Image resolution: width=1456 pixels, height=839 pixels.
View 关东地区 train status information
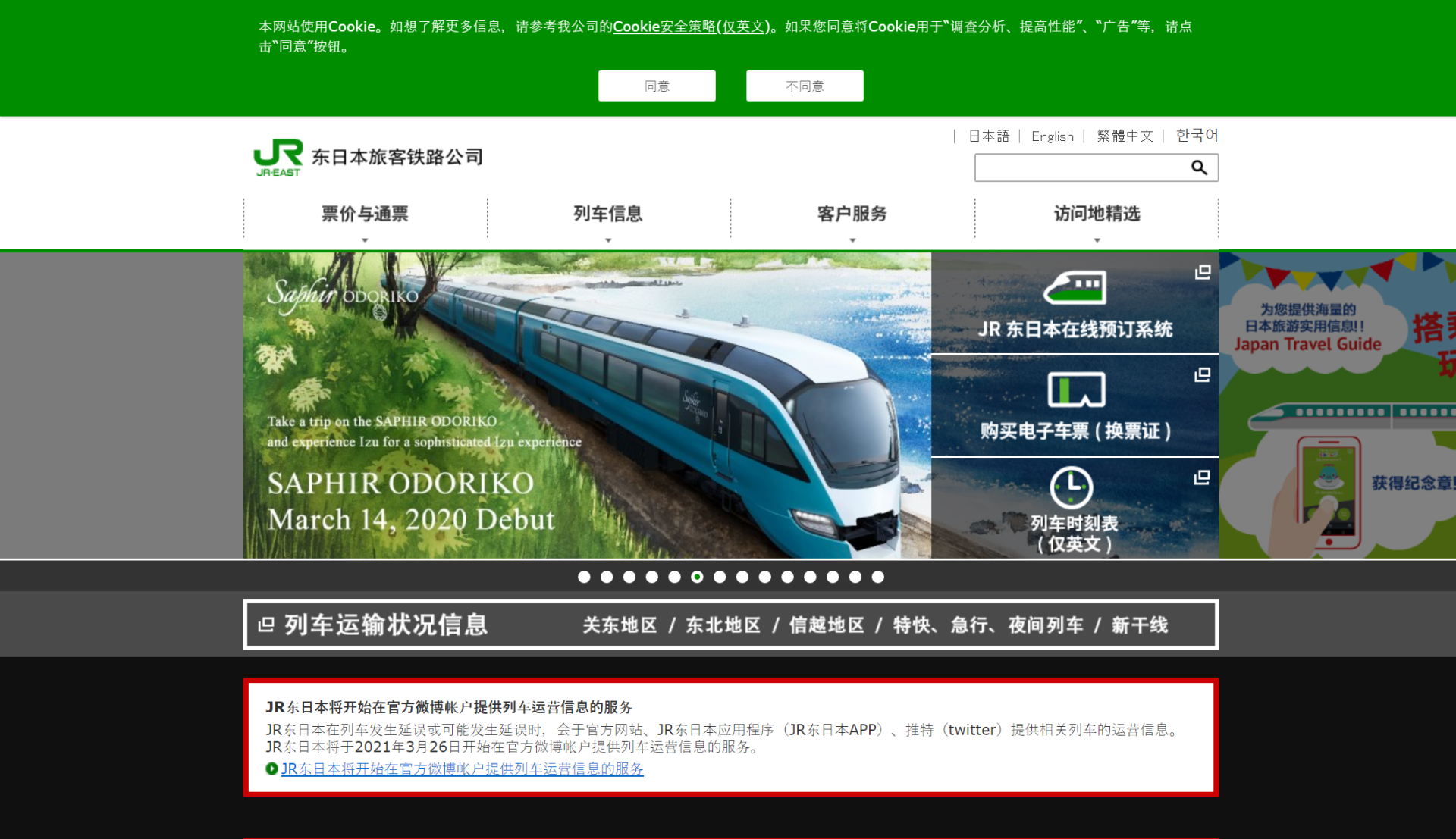(x=619, y=625)
